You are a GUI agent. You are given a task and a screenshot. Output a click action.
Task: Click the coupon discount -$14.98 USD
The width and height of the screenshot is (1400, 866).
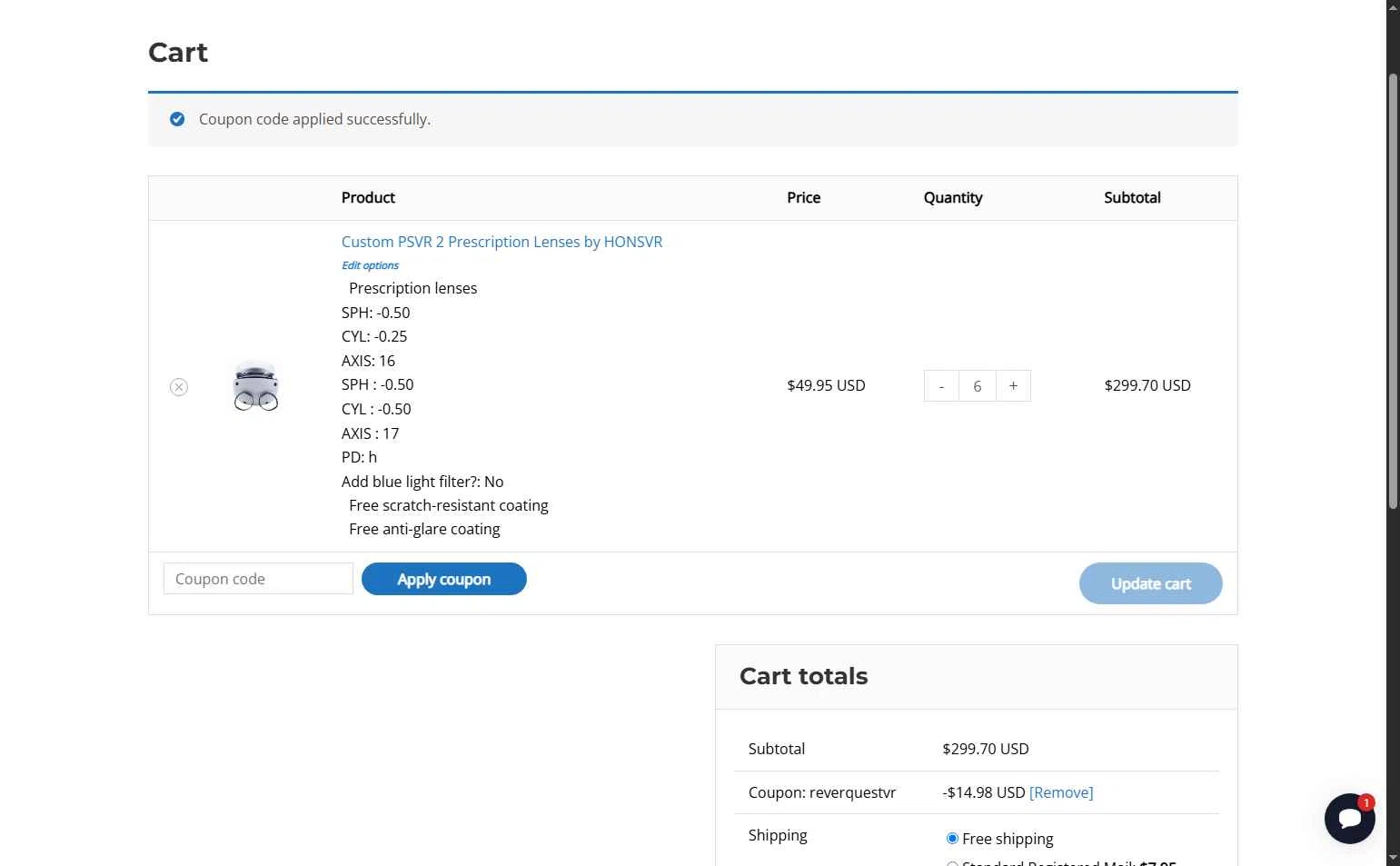(x=984, y=792)
